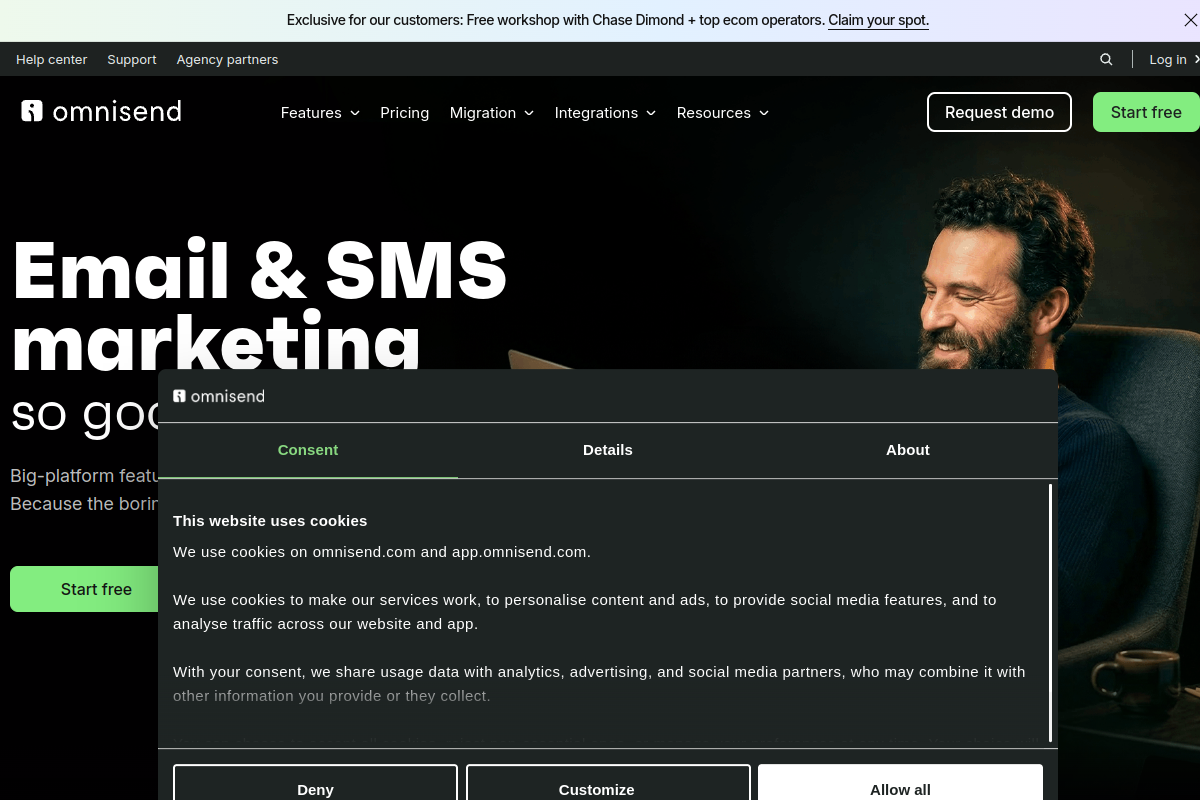
Task: Deny all cookies
Action: [x=315, y=783]
